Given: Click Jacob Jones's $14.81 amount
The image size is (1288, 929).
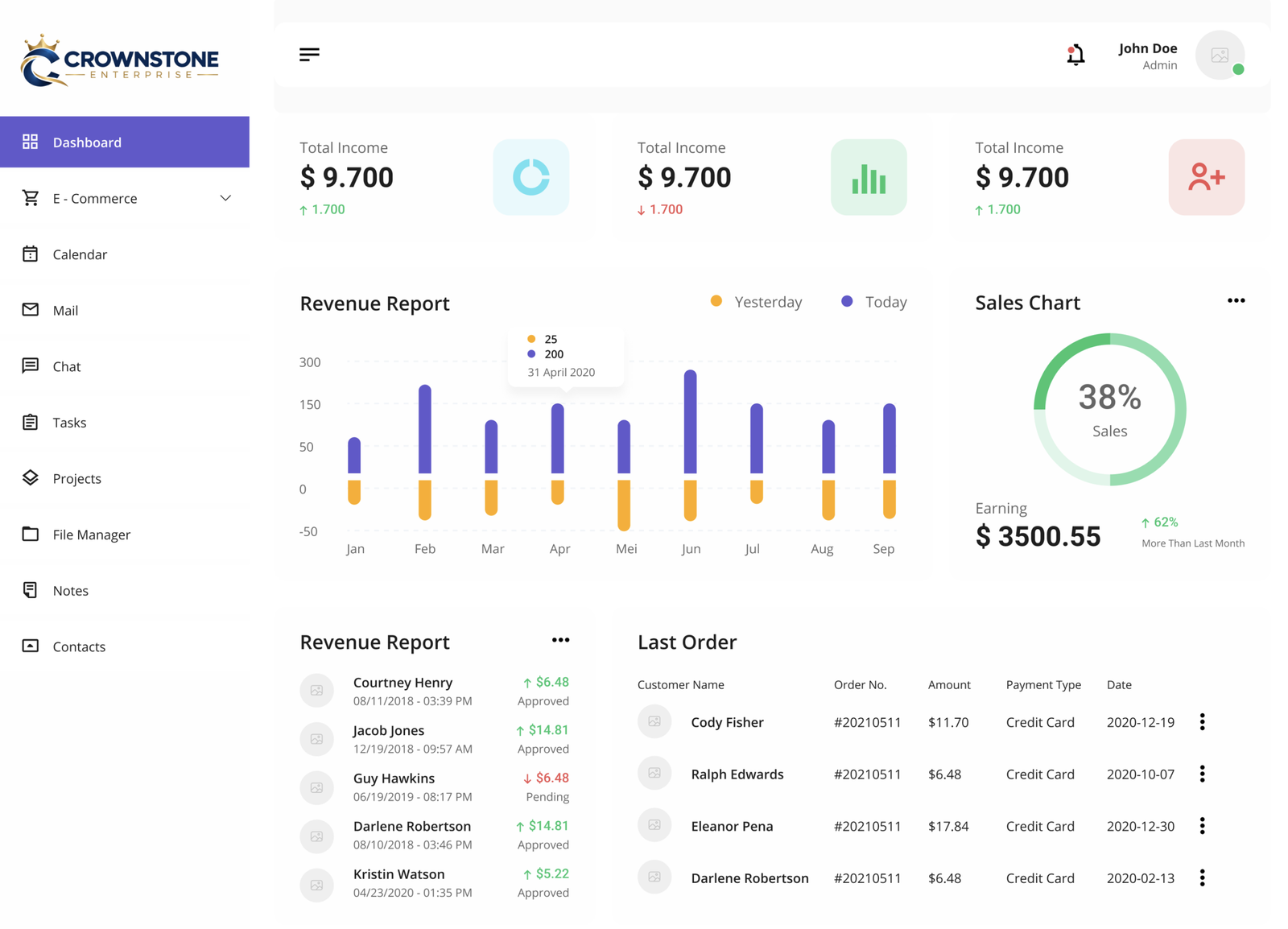Looking at the screenshot, I should pyautogui.click(x=542, y=730).
